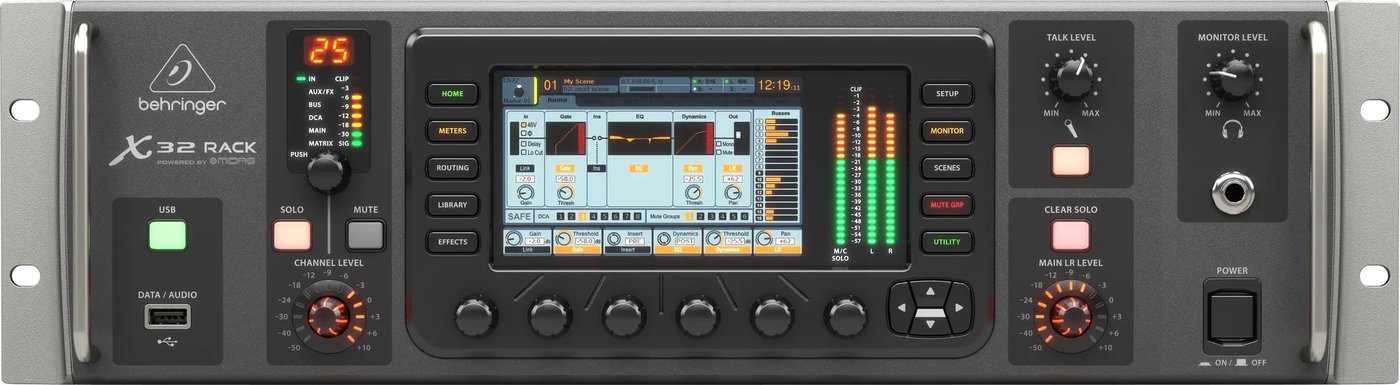Toggle Mute Group 6 assignment

pos(744,216)
